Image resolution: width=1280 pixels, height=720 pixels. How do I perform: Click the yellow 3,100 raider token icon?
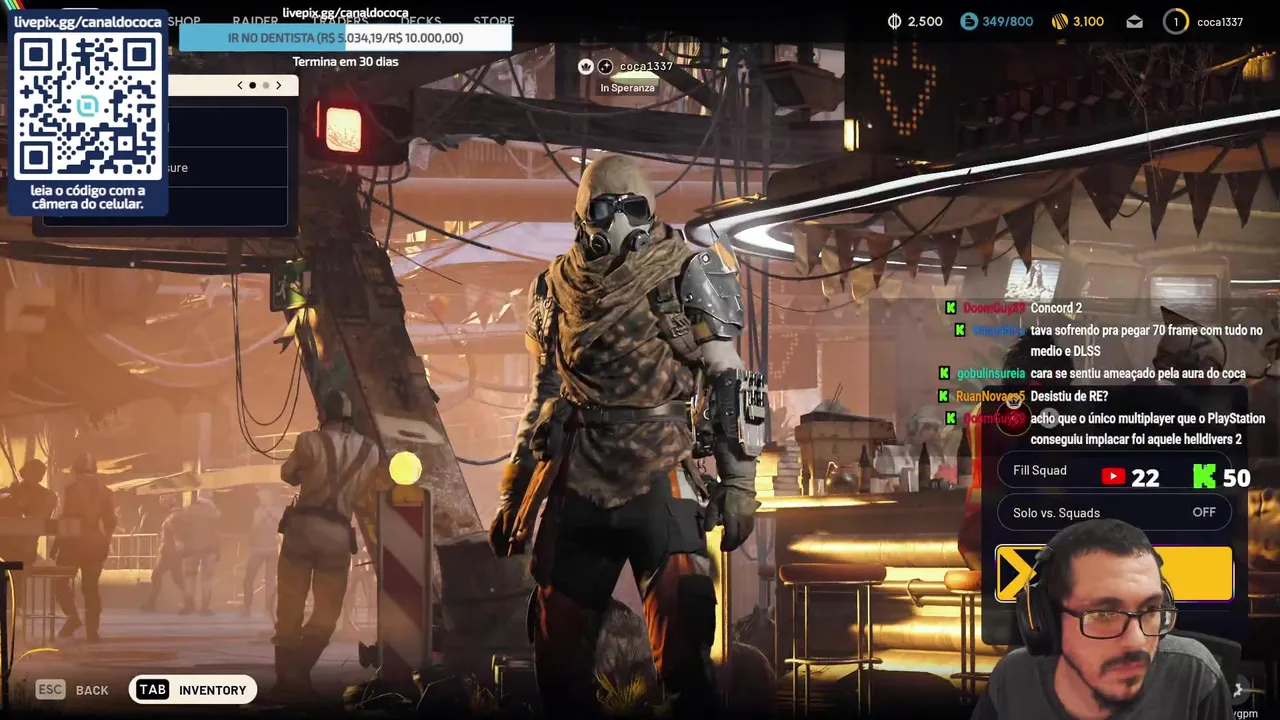click(x=1060, y=21)
